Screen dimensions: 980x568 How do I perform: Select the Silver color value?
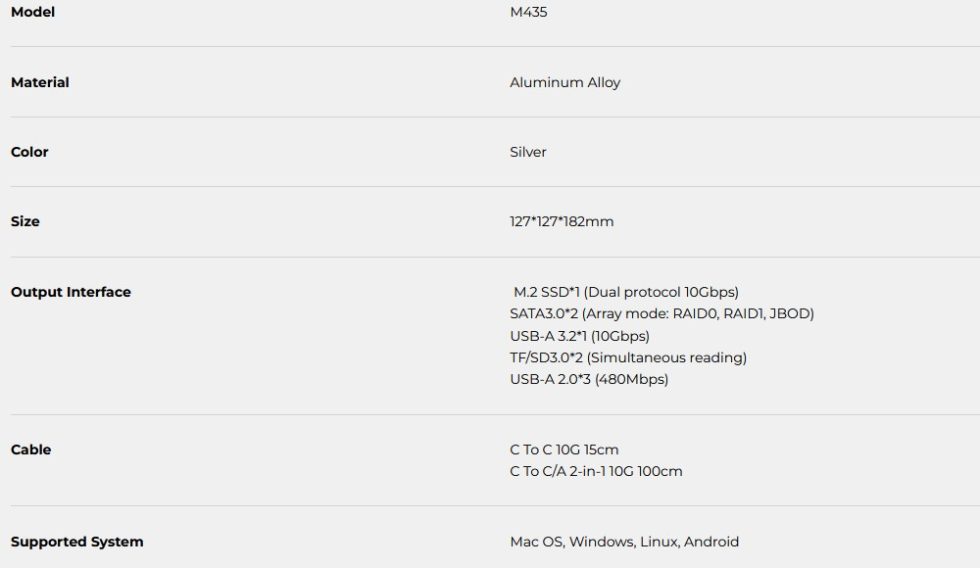528,152
